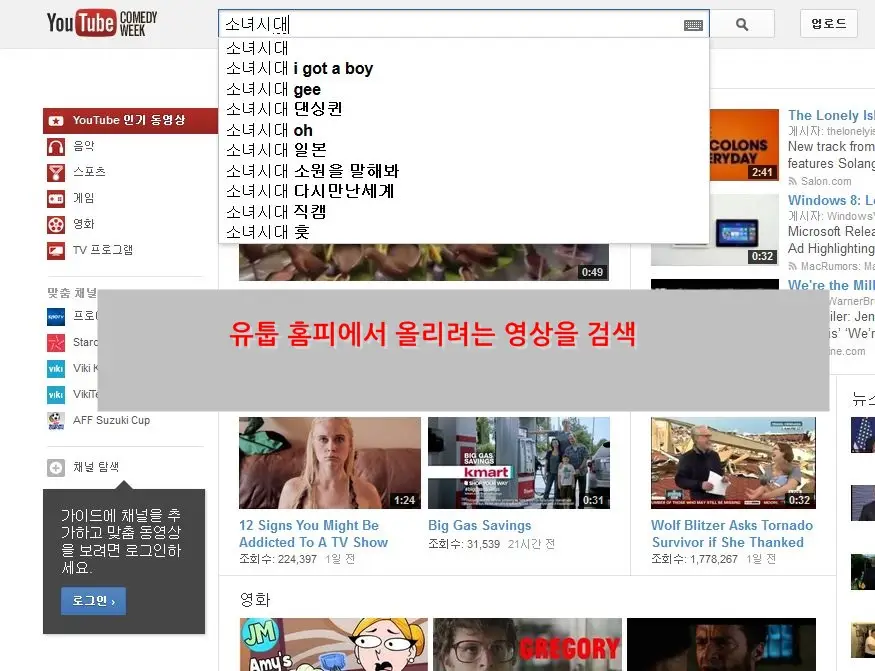This screenshot has height=671, width=875.
Task: Click the blue 로그인 button
Action: (93, 601)
